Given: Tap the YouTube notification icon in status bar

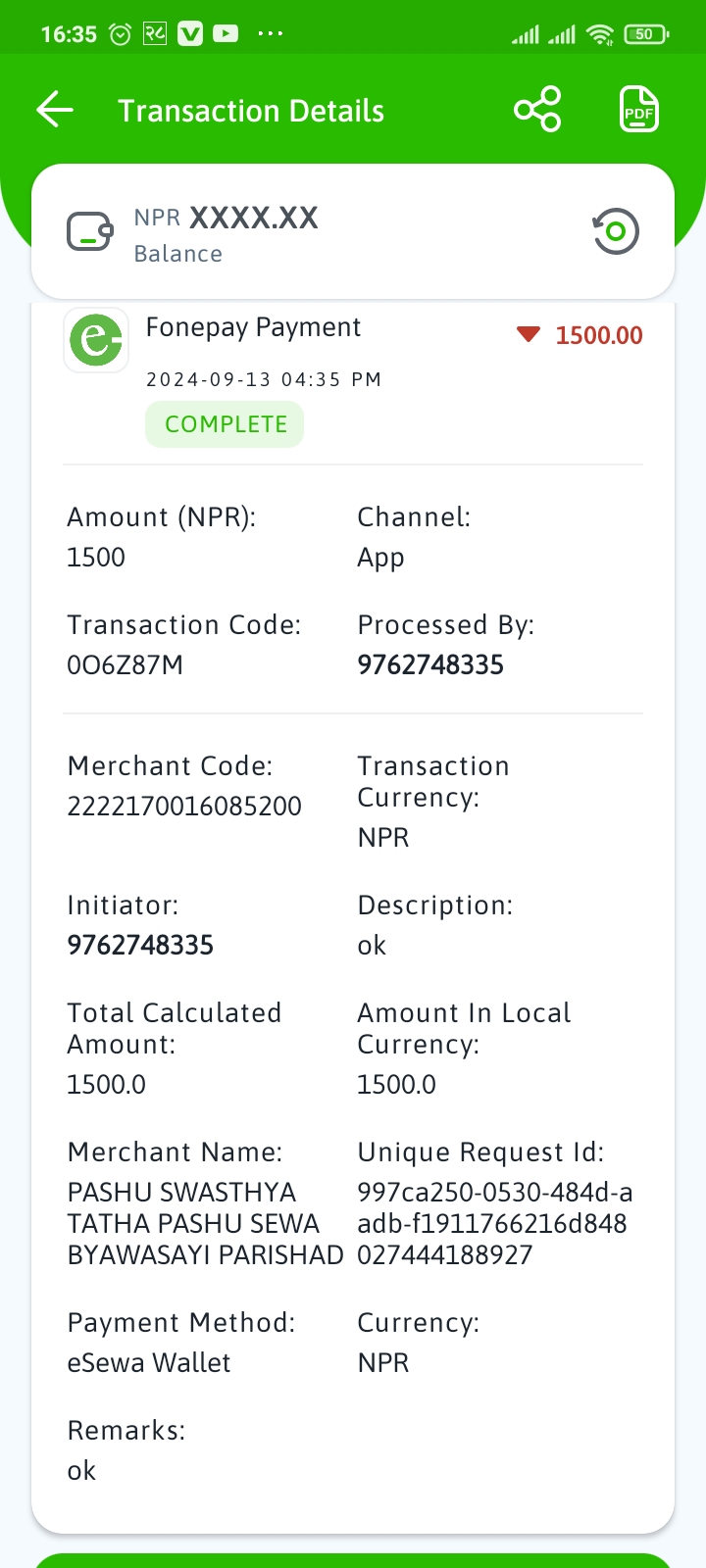Looking at the screenshot, I should pyautogui.click(x=226, y=34).
